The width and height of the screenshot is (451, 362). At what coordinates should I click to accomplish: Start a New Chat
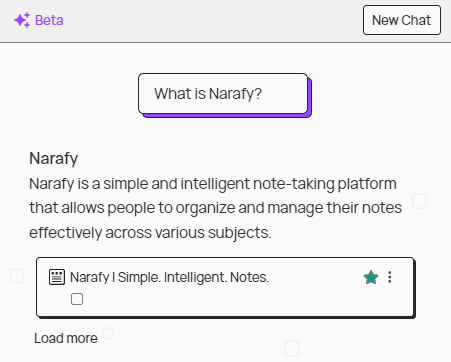click(402, 20)
